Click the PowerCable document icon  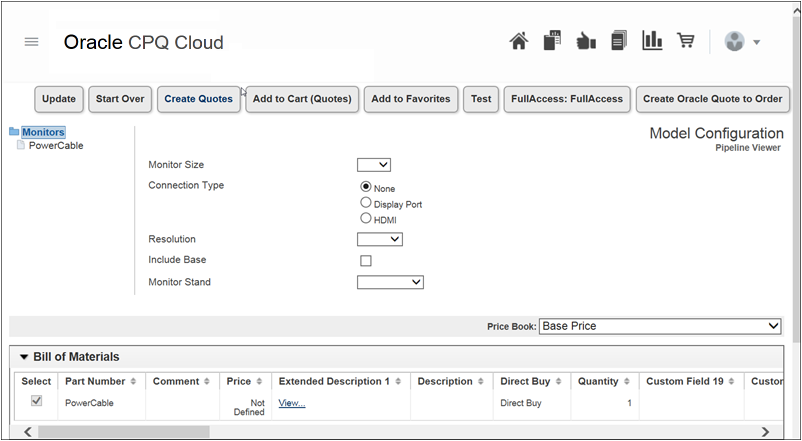(x=20, y=145)
